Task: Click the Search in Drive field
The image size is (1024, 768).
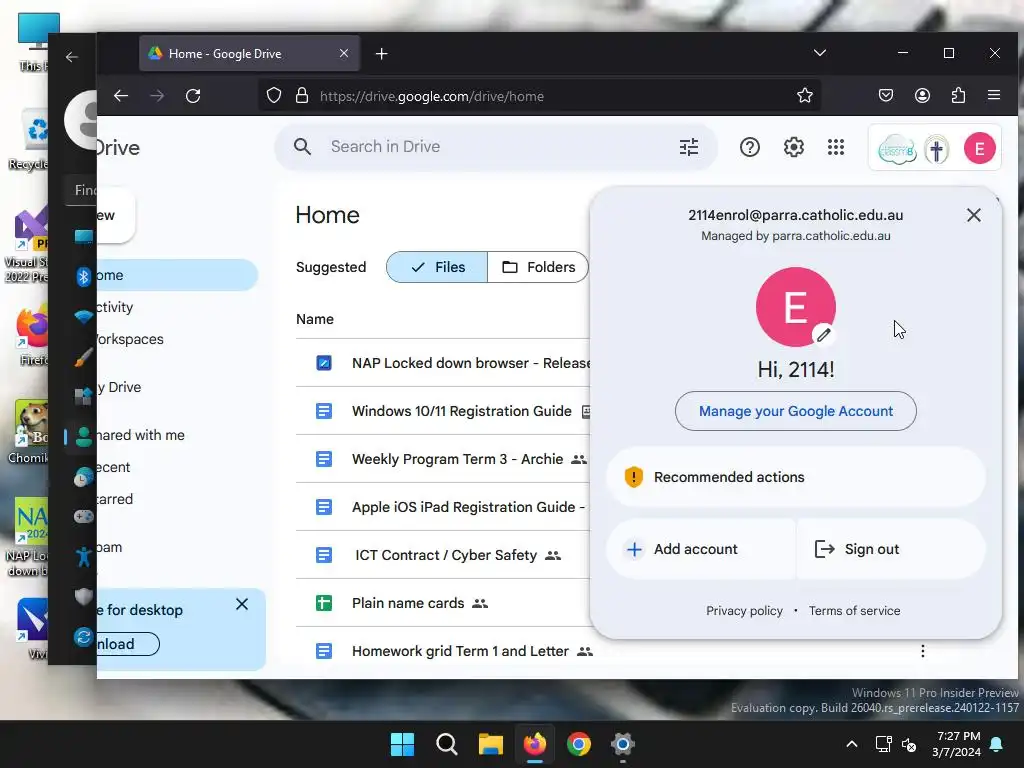Action: click(496, 147)
